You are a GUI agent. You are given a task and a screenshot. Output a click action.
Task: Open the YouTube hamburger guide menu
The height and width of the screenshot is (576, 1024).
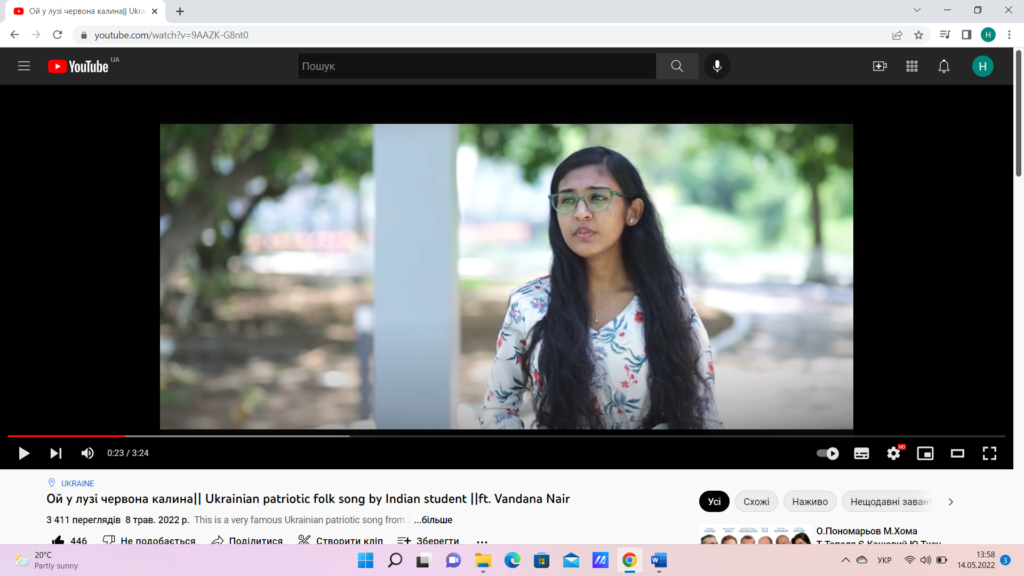(24, 66)
